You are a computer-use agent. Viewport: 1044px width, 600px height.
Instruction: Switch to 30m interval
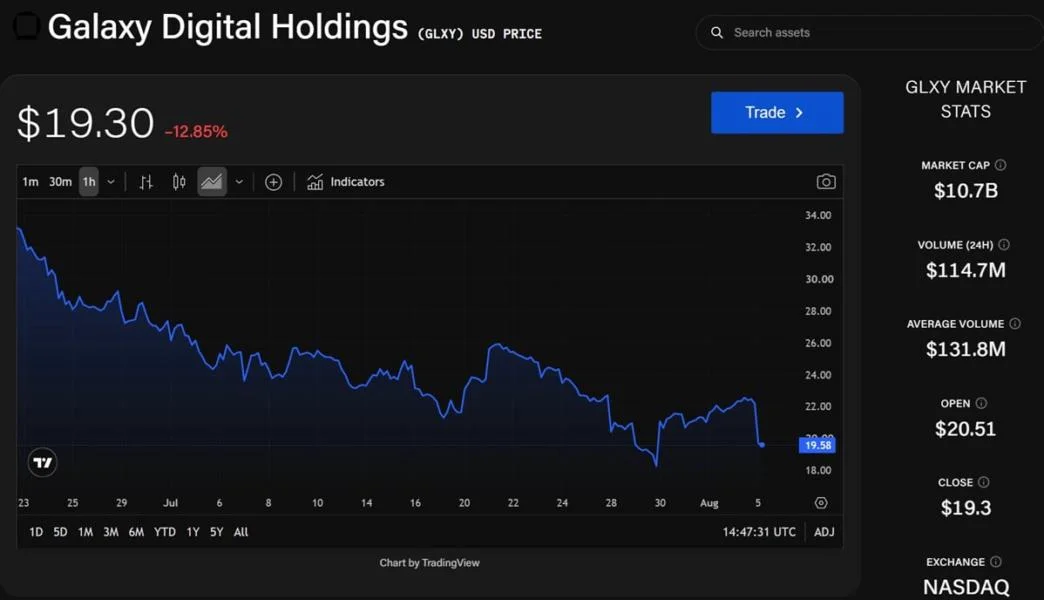(x=60, y=182)
